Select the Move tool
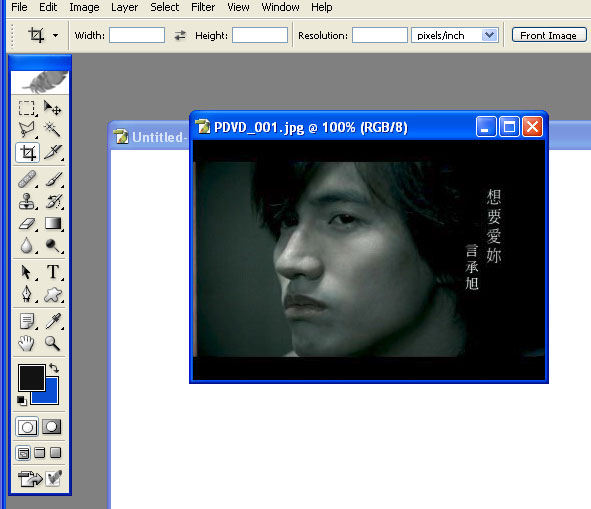This screenshot has width=591, height=509. pos(52,108)
